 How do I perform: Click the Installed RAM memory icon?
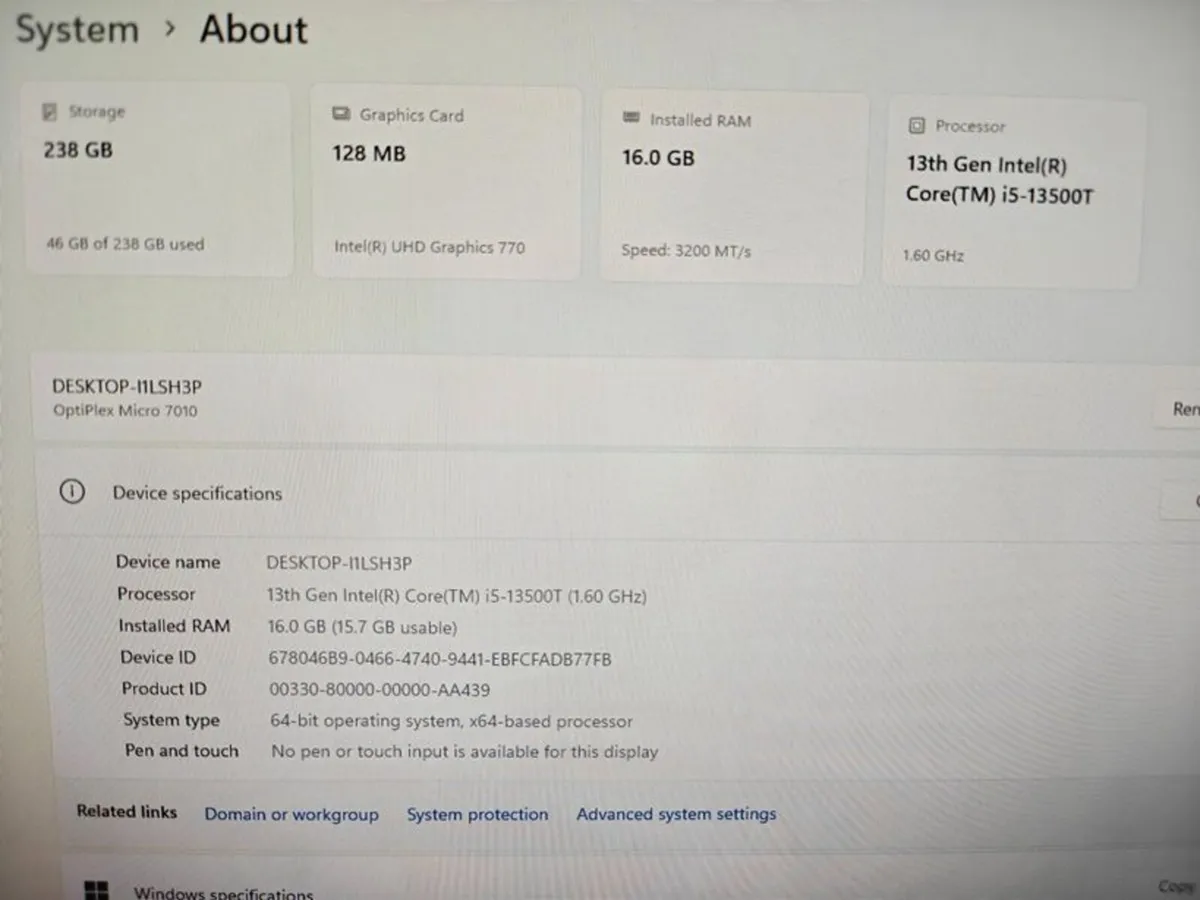[x=630, y=119]
